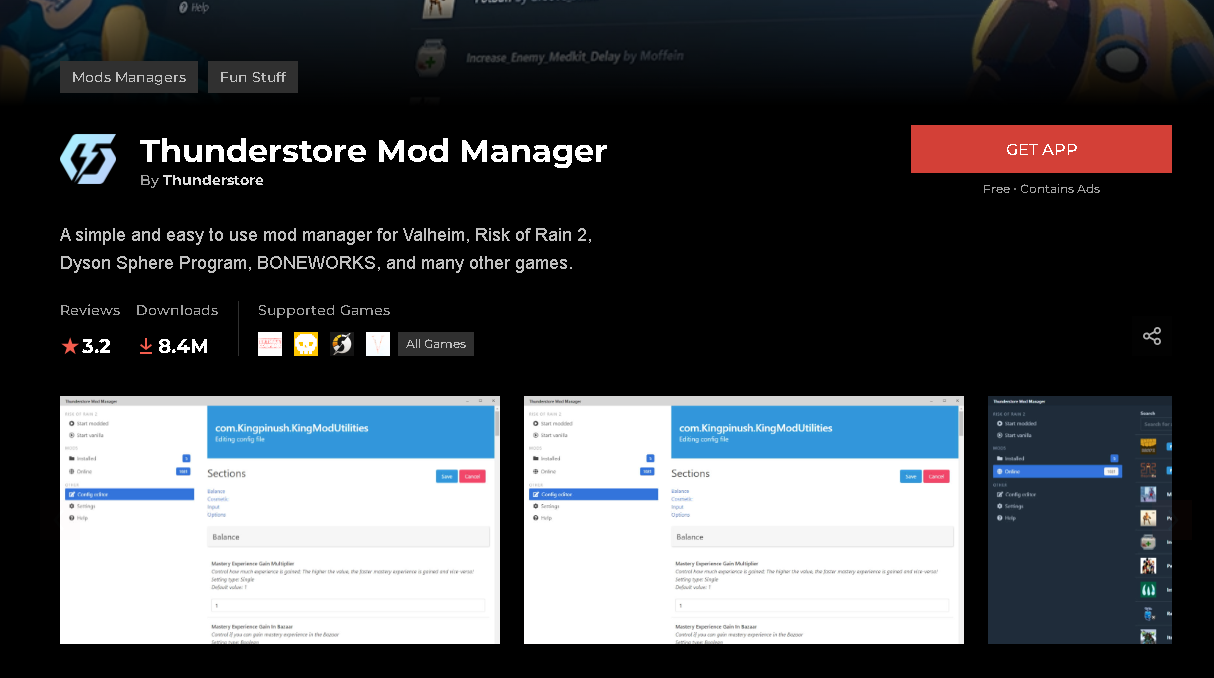The image size is (1214, 678).
Task: Open the second light-theme config editor screenshot
Action: [744, 520]
